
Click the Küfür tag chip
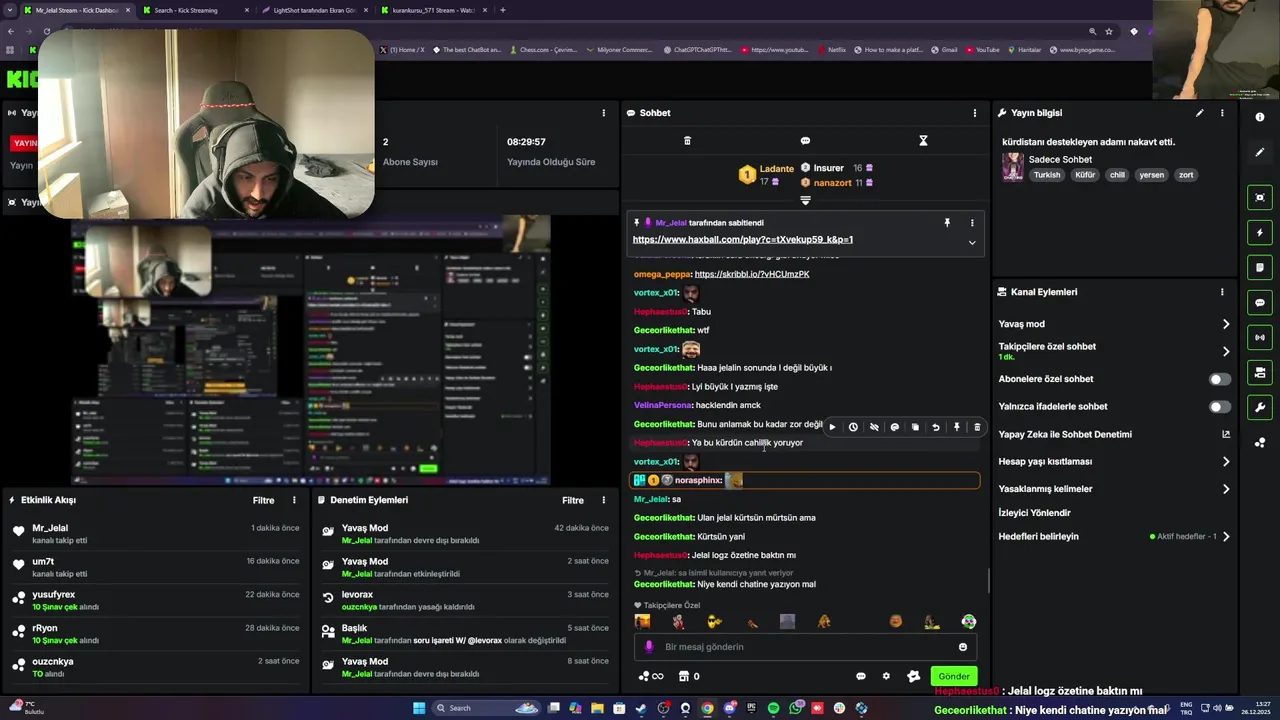point(1085,175)
